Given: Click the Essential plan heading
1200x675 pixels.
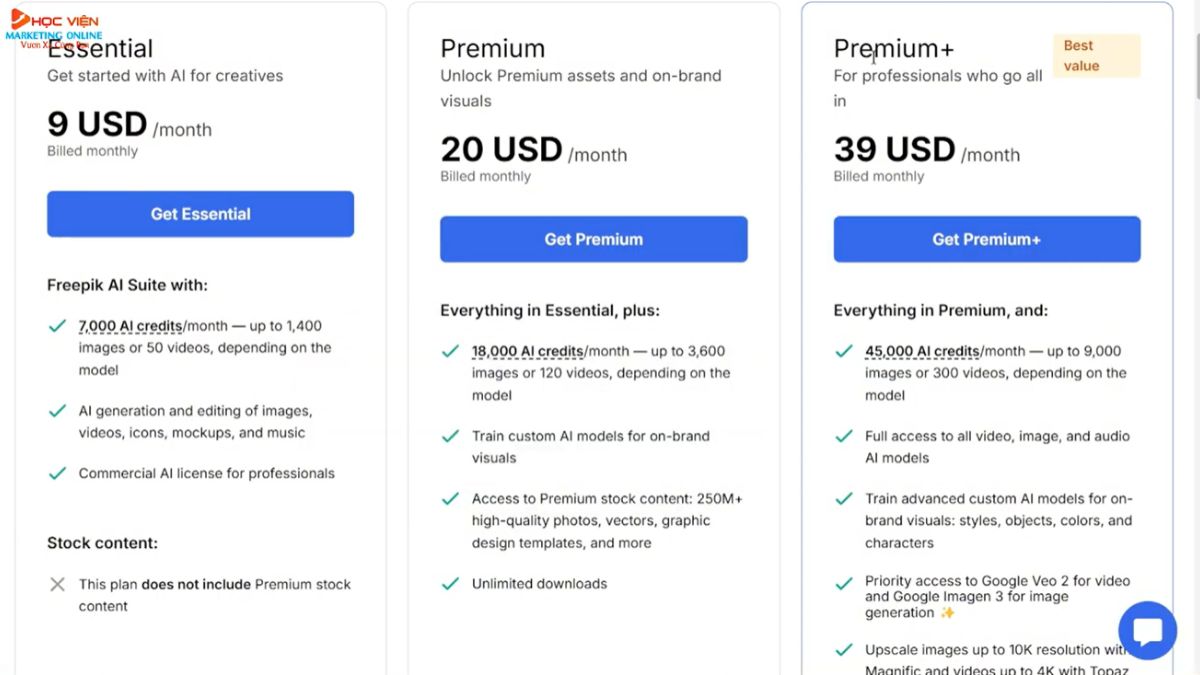Looking at the screenshot, I should (x=100, y=49).
